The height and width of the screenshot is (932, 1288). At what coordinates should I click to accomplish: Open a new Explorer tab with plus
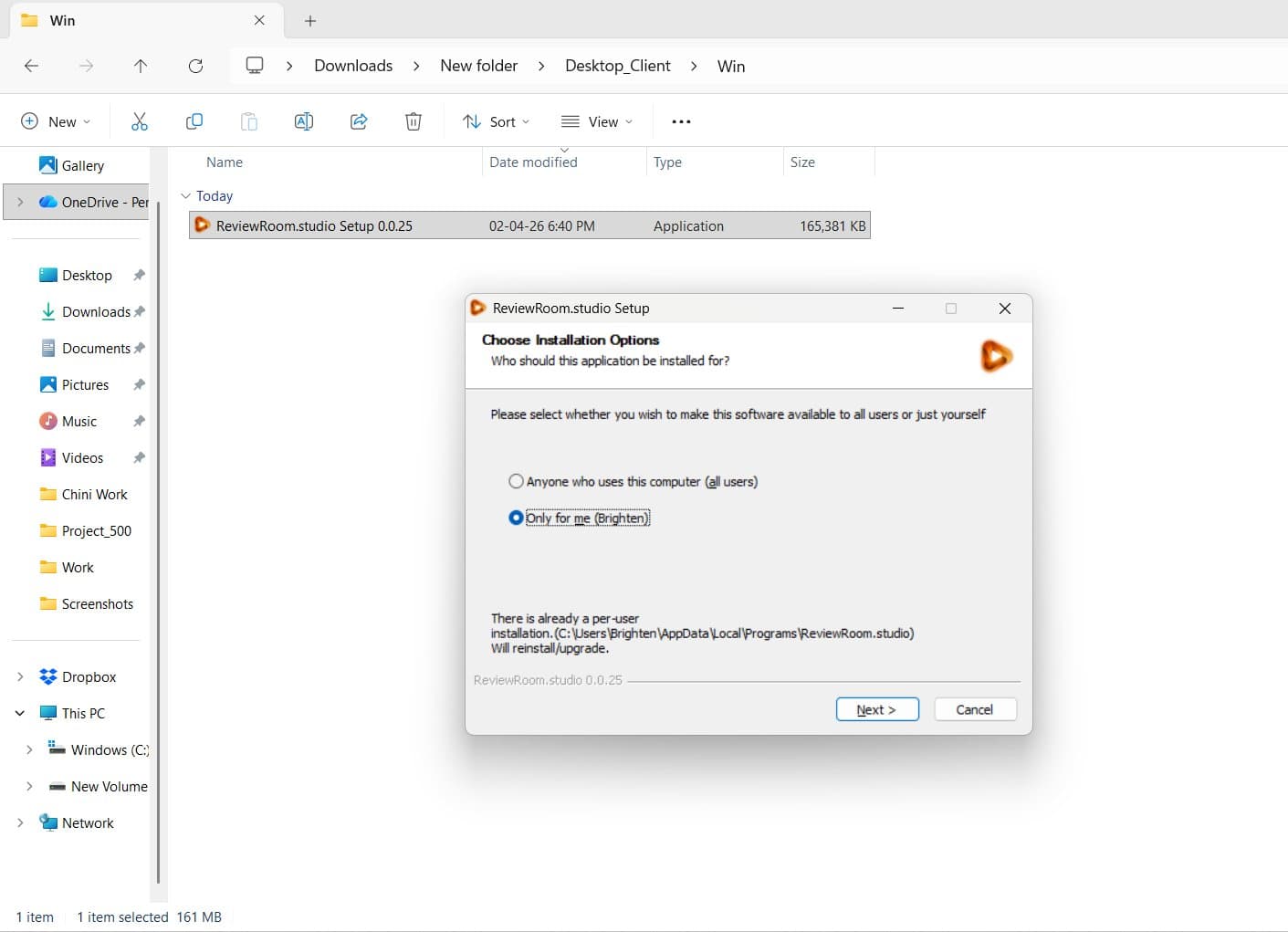tap(310, 20)
